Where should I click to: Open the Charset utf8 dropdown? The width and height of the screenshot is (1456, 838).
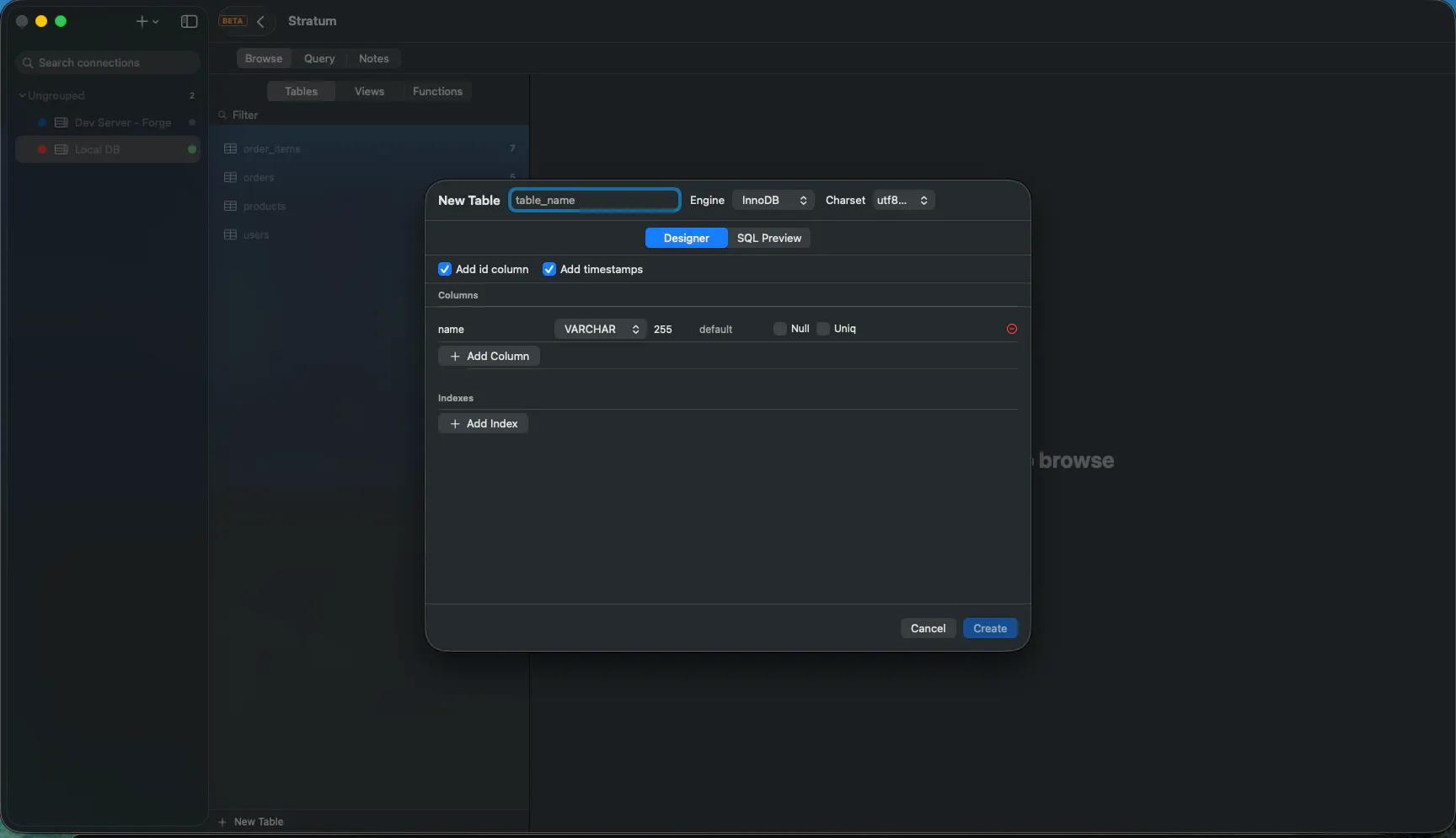903,200
